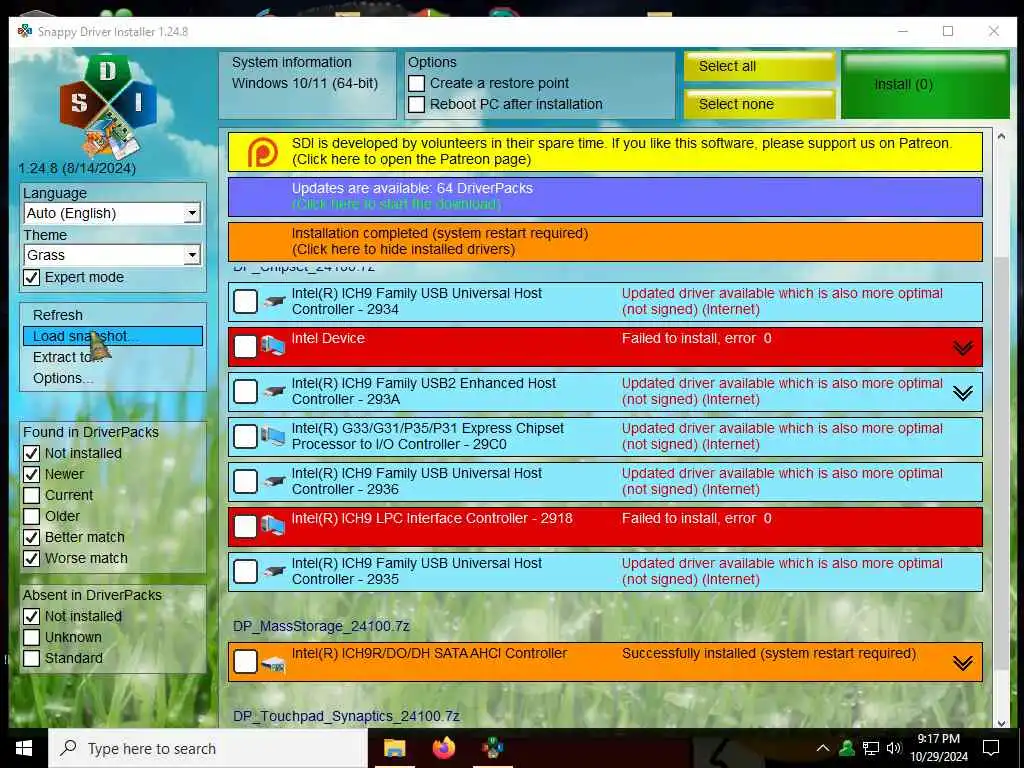Check the Standard filter checkbox
Image resolution: width=1024 pixels, height=768 pixels.
(x=31, y=658)
